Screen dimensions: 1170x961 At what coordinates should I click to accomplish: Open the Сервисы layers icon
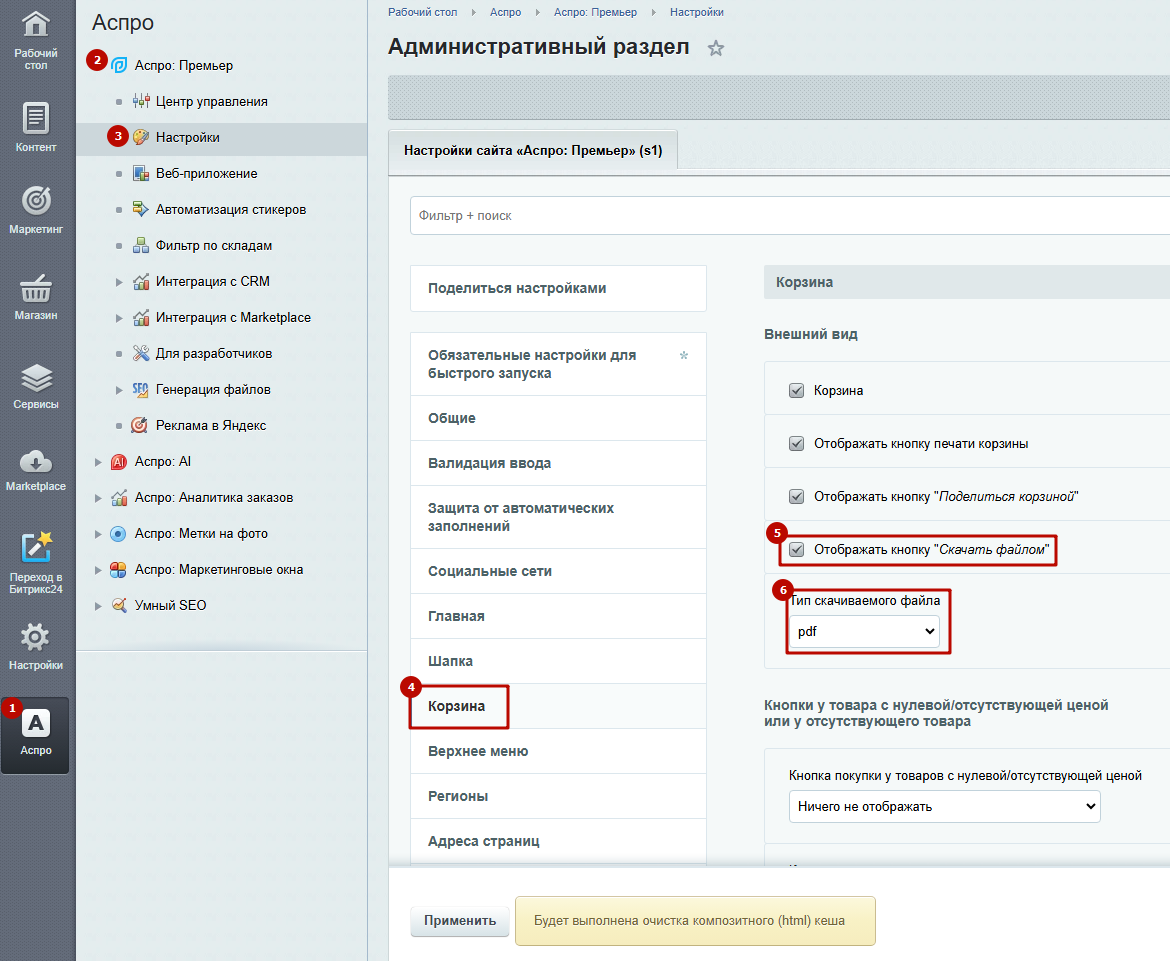pyautogui.click(x=36, y=378)
